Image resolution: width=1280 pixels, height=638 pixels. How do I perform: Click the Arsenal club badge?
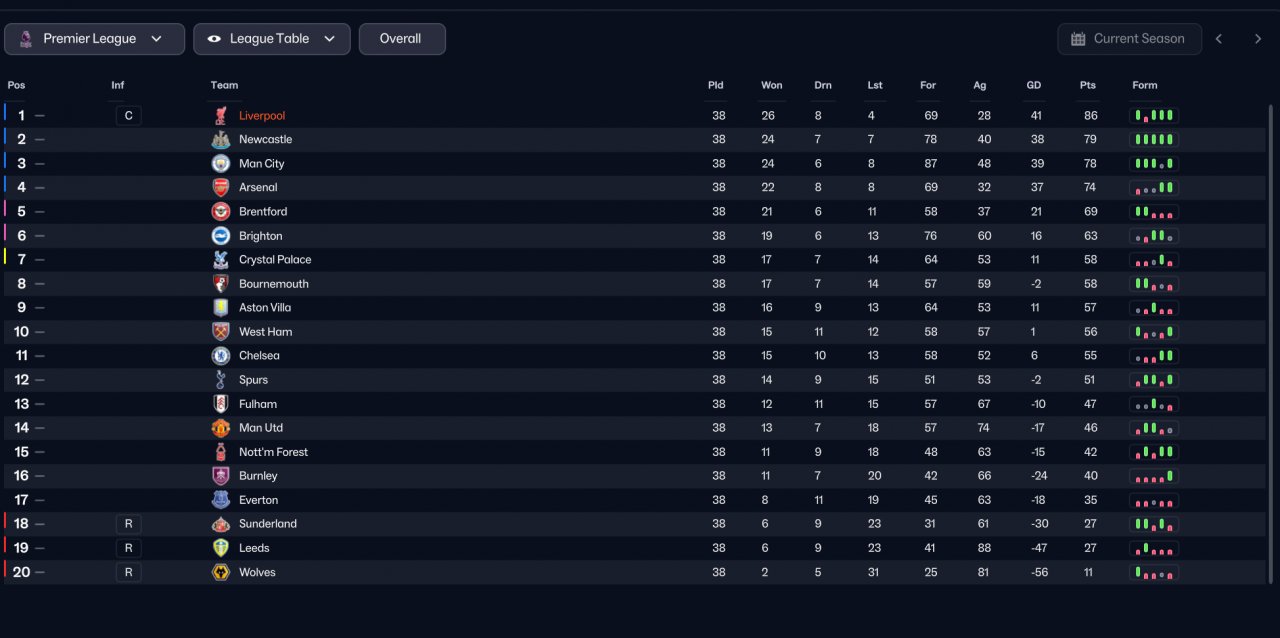coord(221,188)
